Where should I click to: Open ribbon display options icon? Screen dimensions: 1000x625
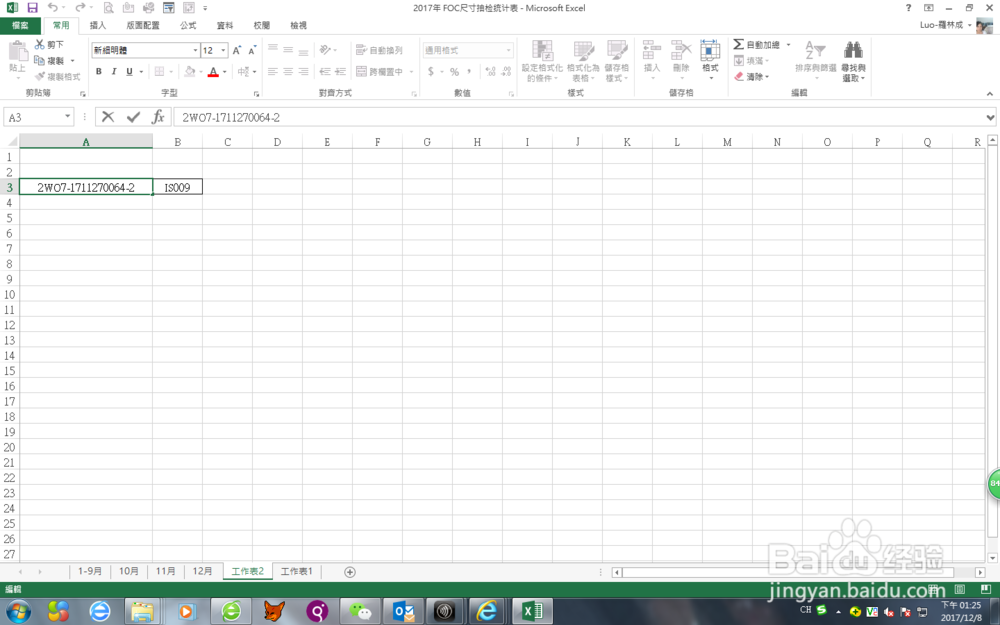(929, 8)
